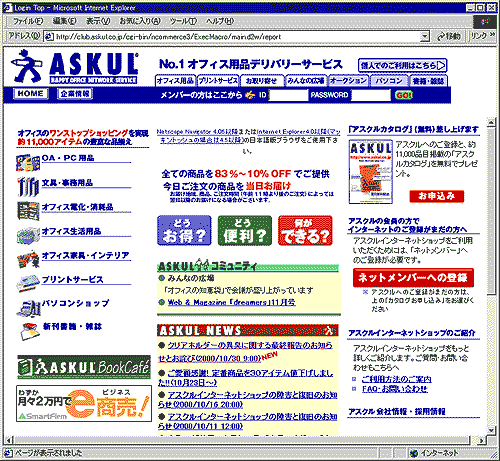The height and width of the screenshot is (461, 500).
Task: Open the 10月23日 price reduction news link
Action: click(x=246, y=378)
